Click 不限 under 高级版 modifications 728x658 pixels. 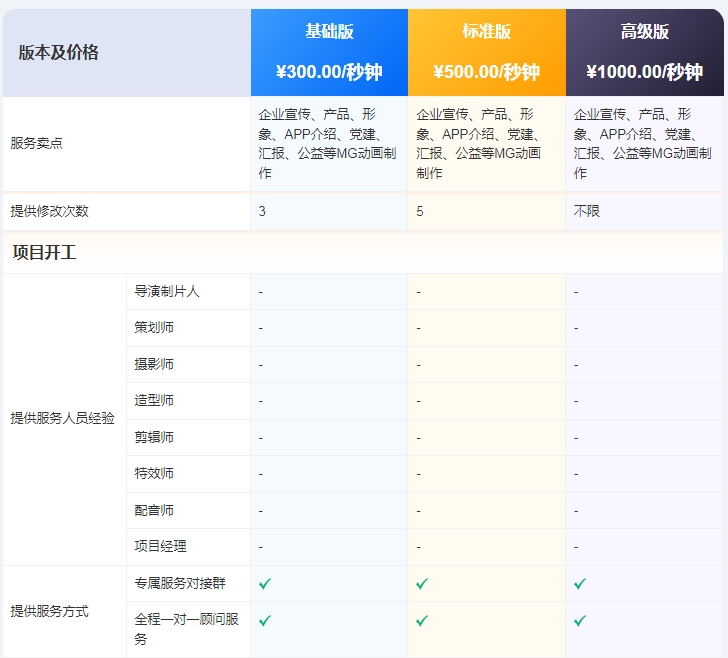(587, 211)
